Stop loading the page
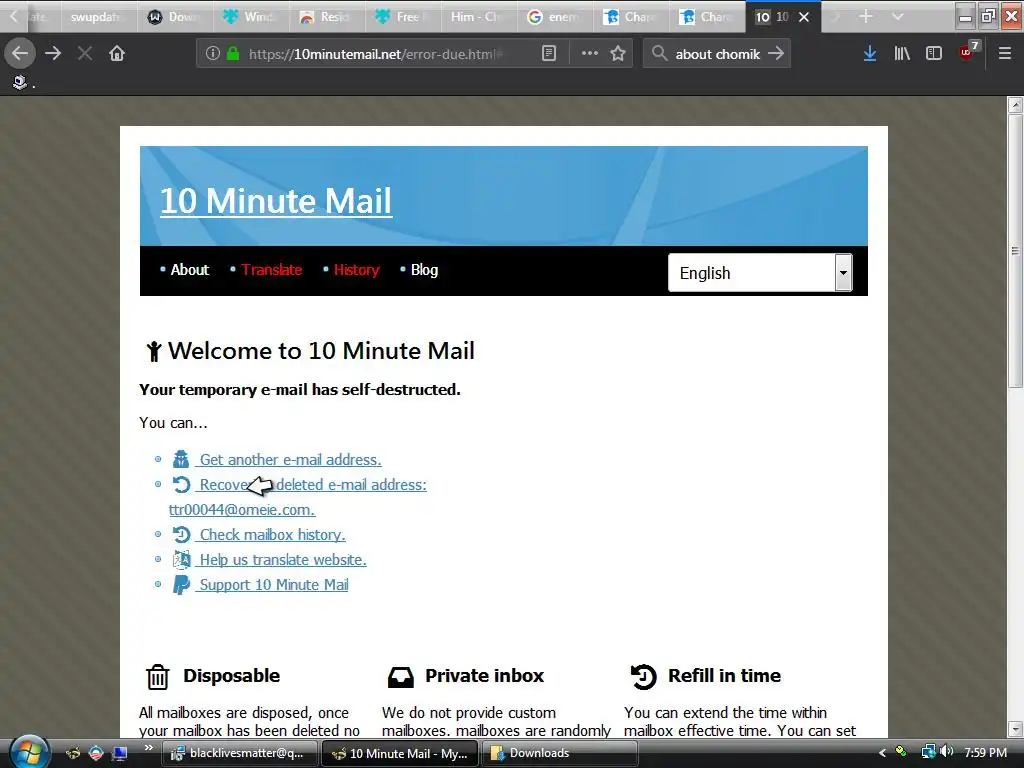This screenshot has height=768, width=1024. (x=84, y=54)
